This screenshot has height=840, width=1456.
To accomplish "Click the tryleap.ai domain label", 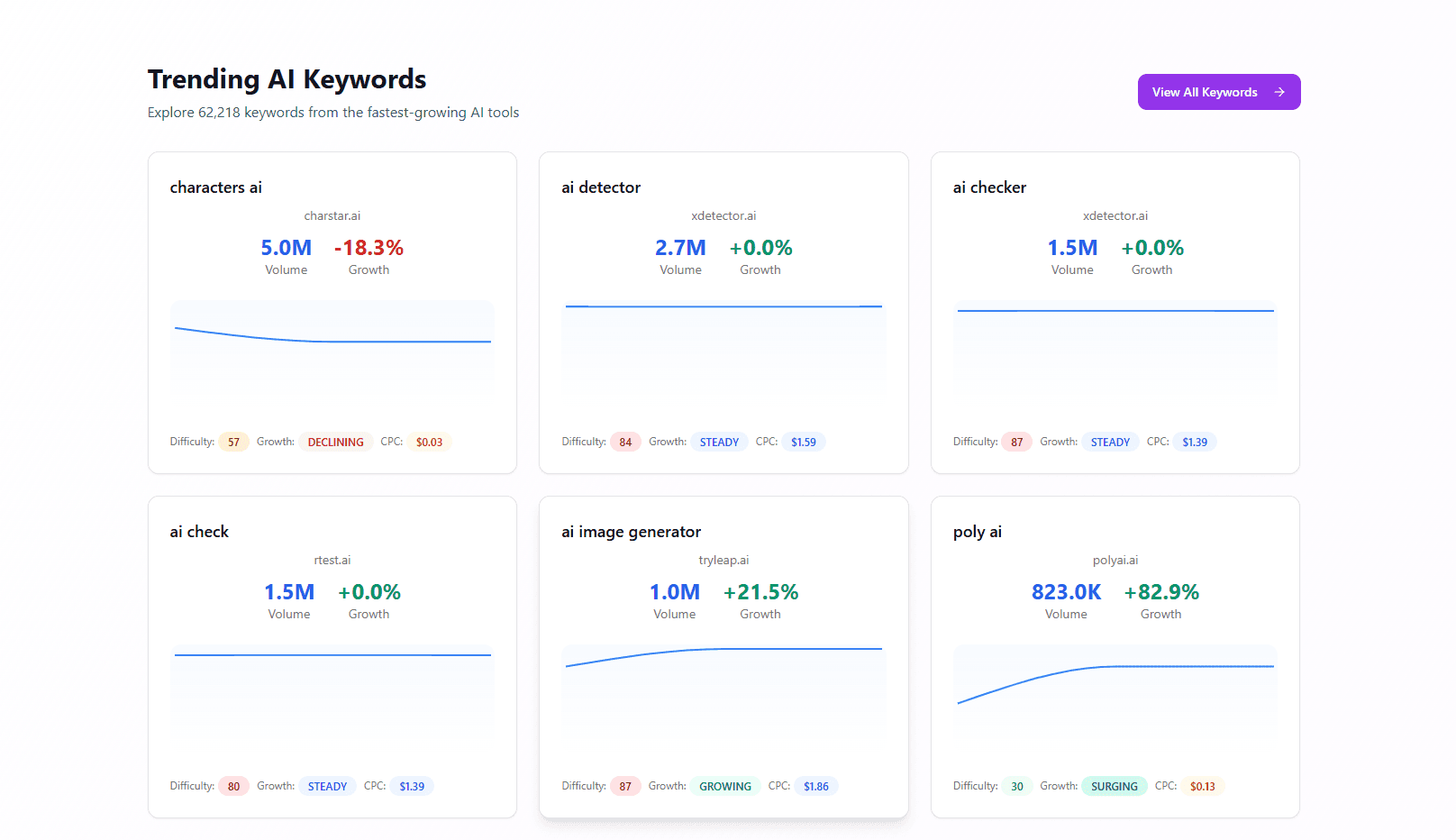I will [723, 561].
